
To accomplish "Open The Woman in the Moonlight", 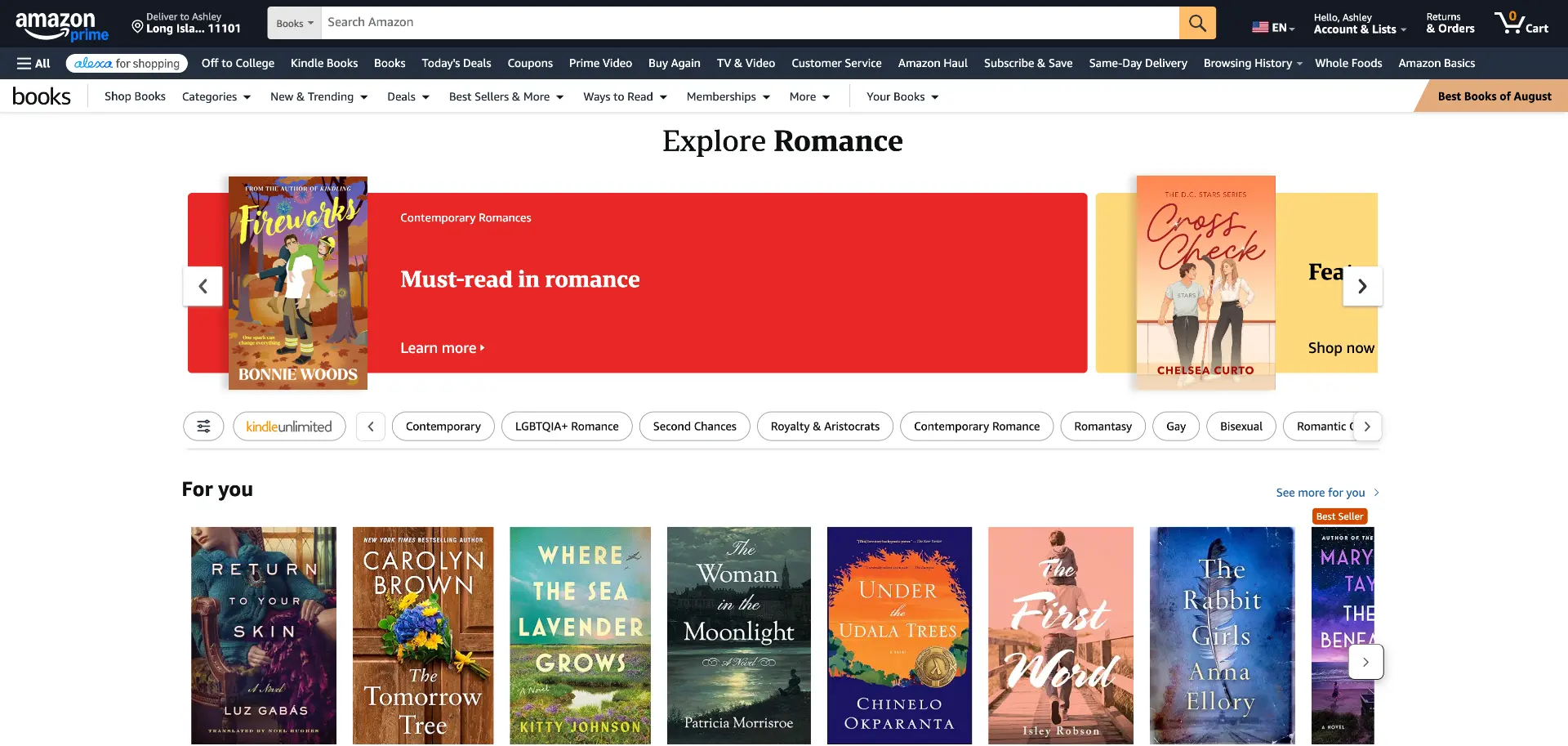I will [x=739, y=636].
